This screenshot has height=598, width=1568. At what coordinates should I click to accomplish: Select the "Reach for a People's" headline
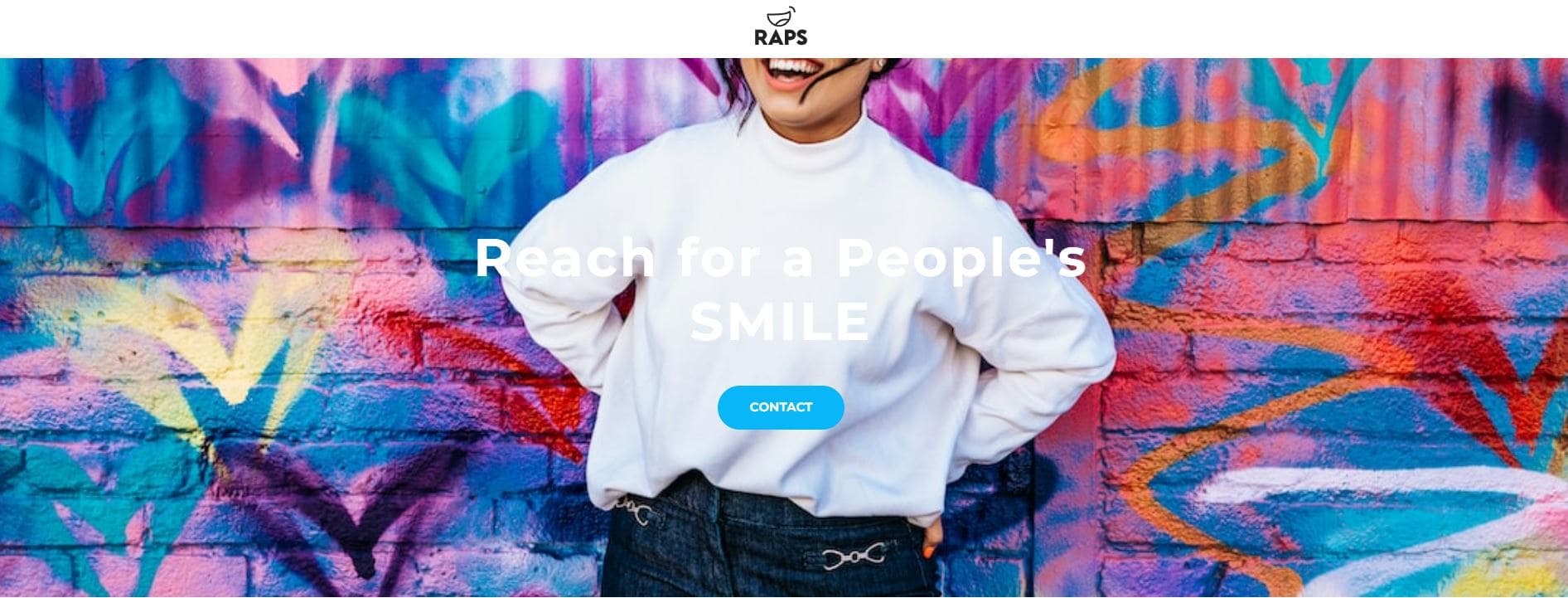click(781, 258)
